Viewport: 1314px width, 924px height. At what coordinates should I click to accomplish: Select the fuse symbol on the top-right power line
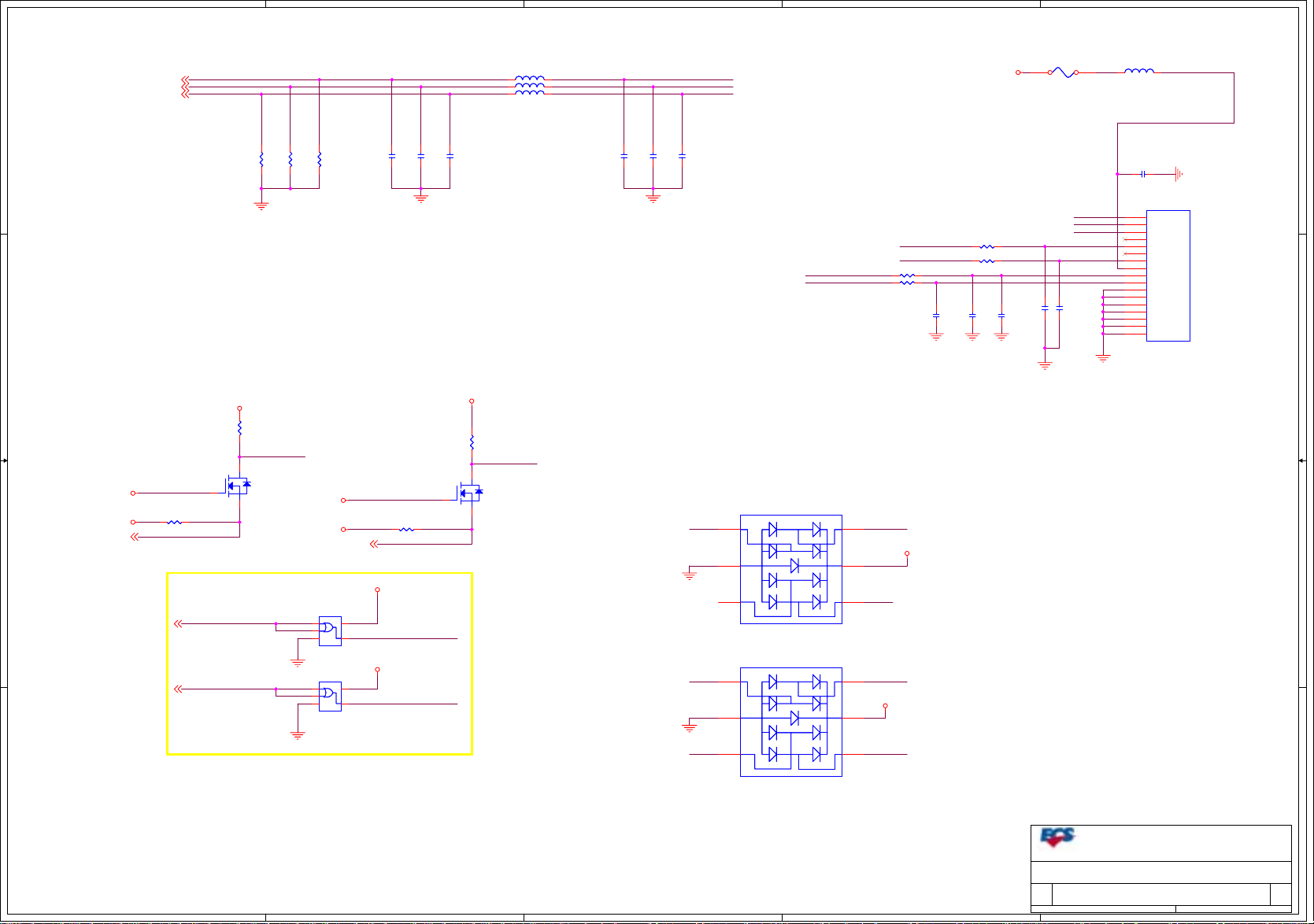click(1063, 72)
